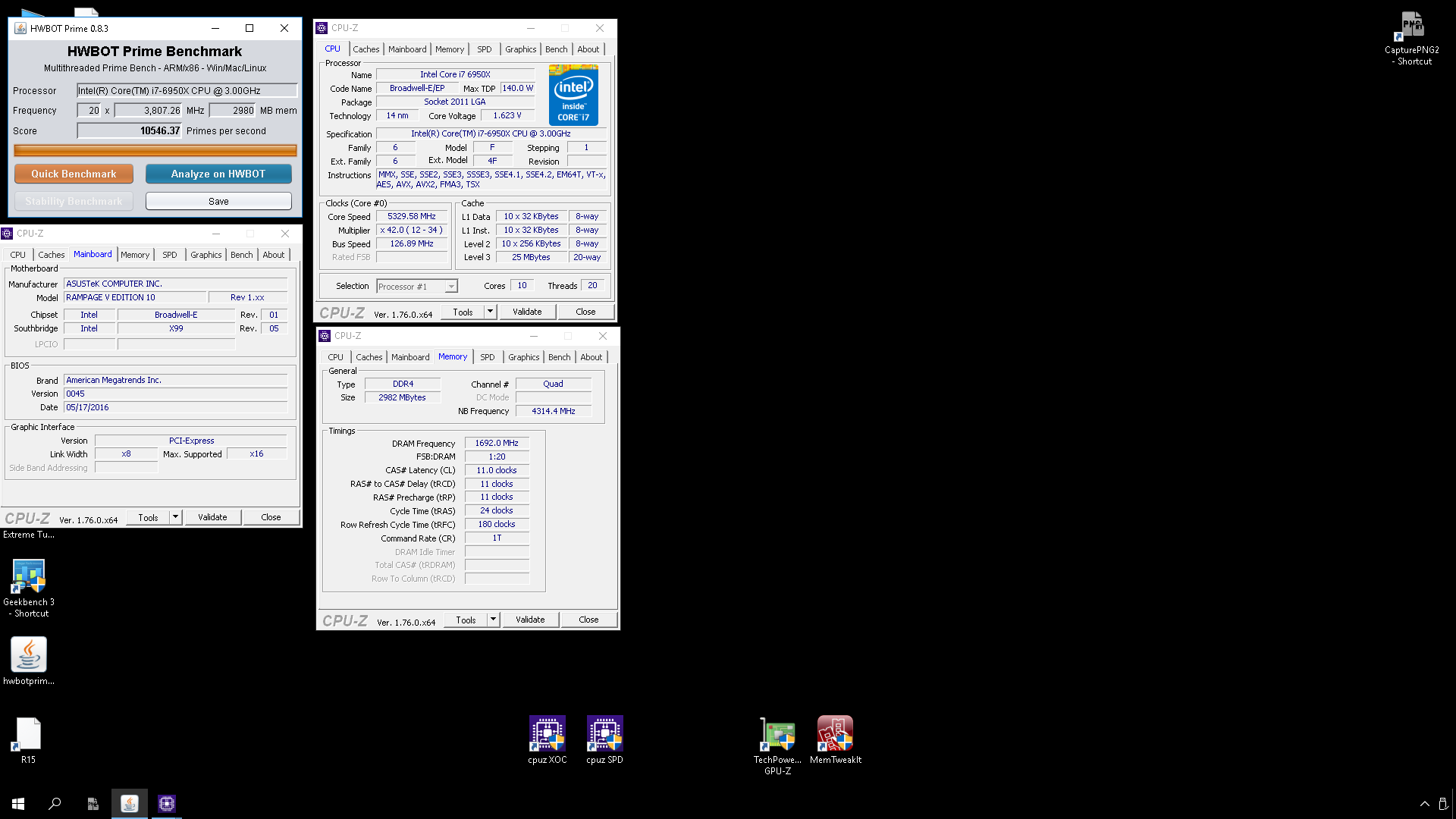Open the R15 file on desktop
The height and width of the screenshot is (819, 1456).
coord(28,740)
